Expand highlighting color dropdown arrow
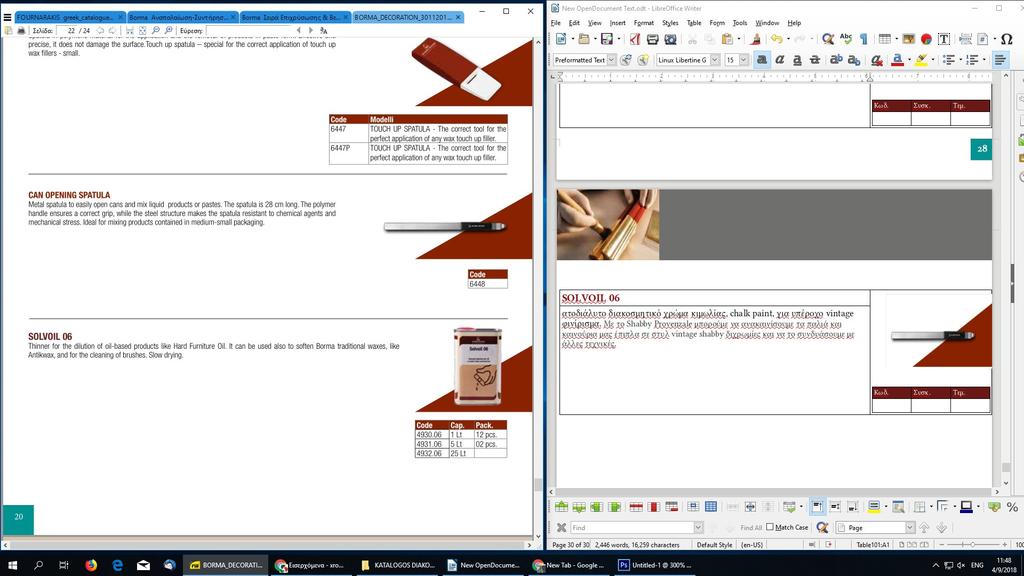 click(932, 60)
